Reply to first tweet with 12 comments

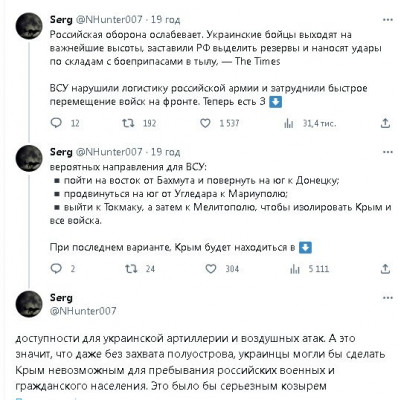click(56, 123)
